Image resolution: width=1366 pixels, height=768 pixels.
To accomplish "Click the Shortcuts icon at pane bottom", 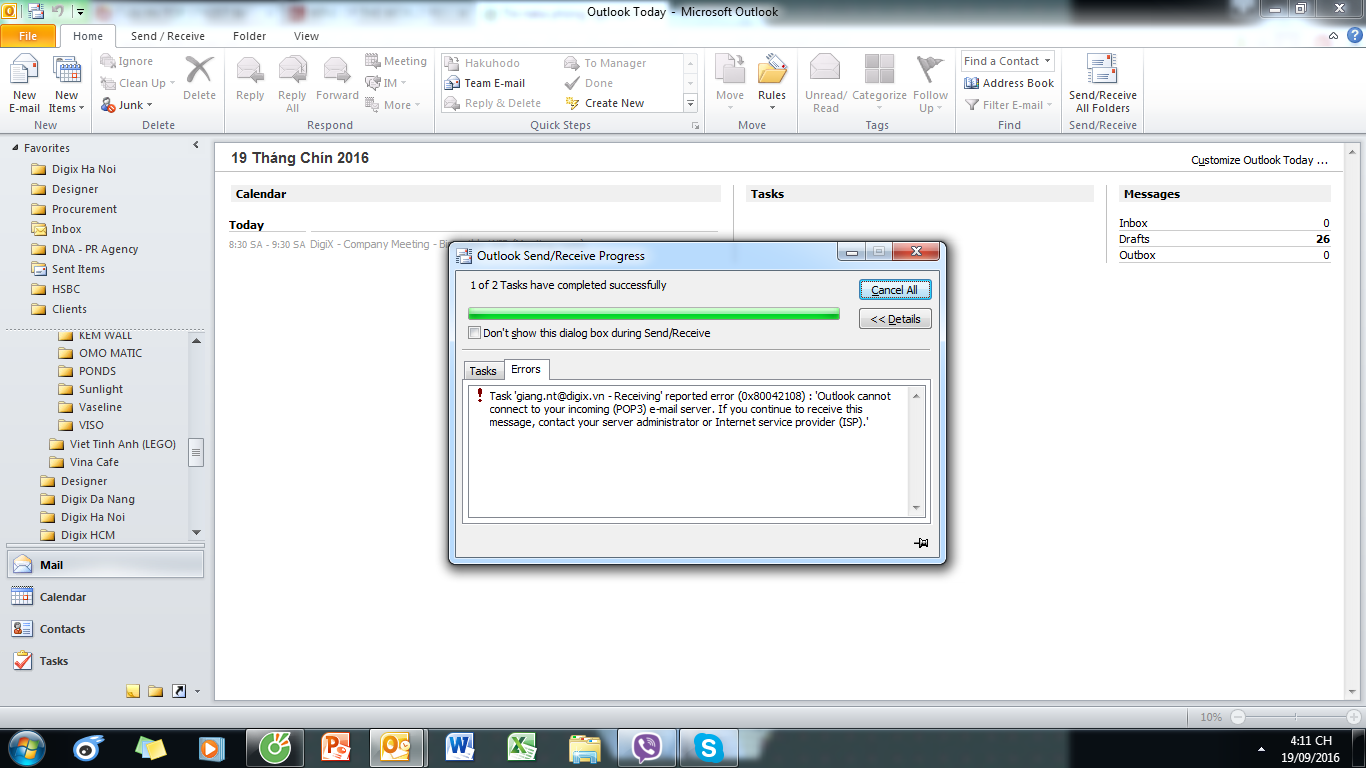I will pyautogui.click(x=178, y=691).
